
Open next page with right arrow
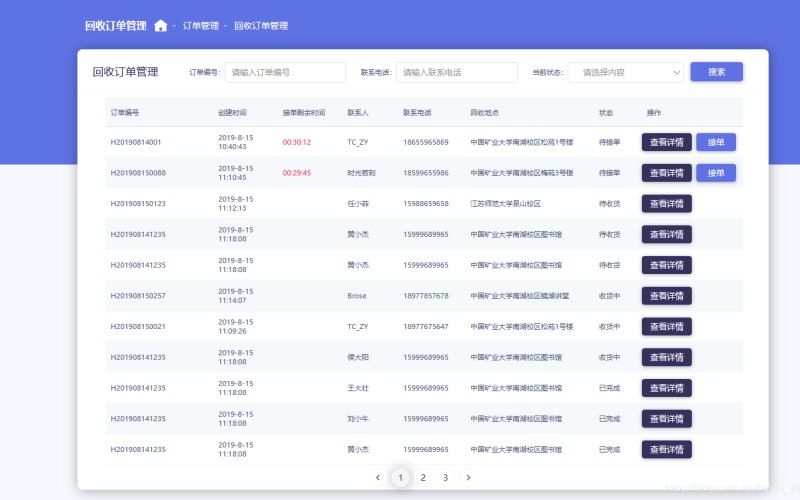pos(468,478)
